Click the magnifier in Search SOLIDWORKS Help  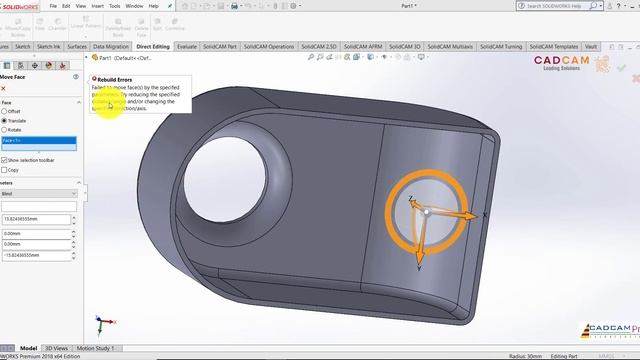593,6
